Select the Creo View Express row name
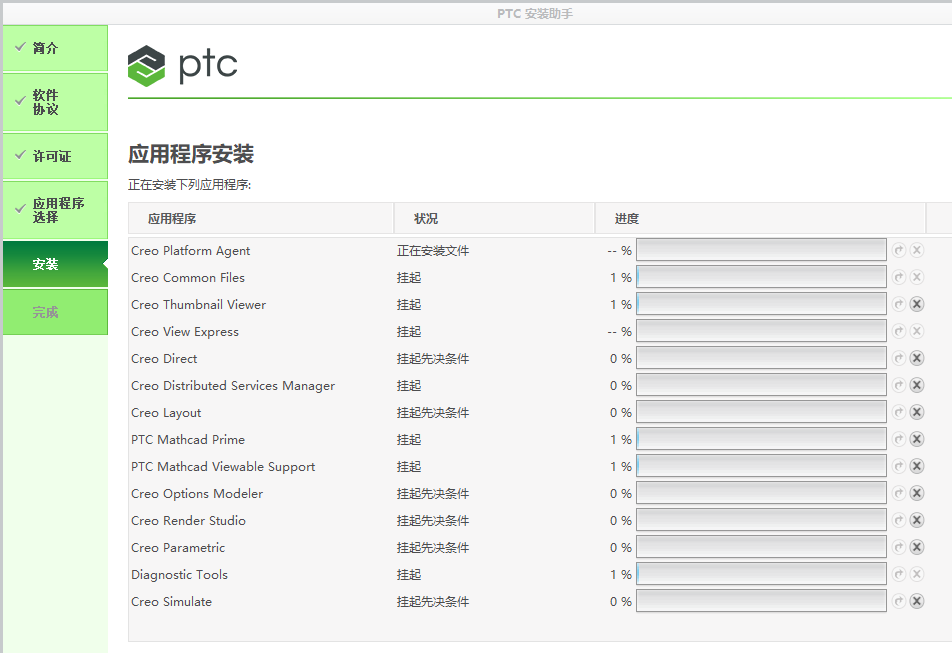The height and width of the screenshot is (653, 952). coord(185,332)
